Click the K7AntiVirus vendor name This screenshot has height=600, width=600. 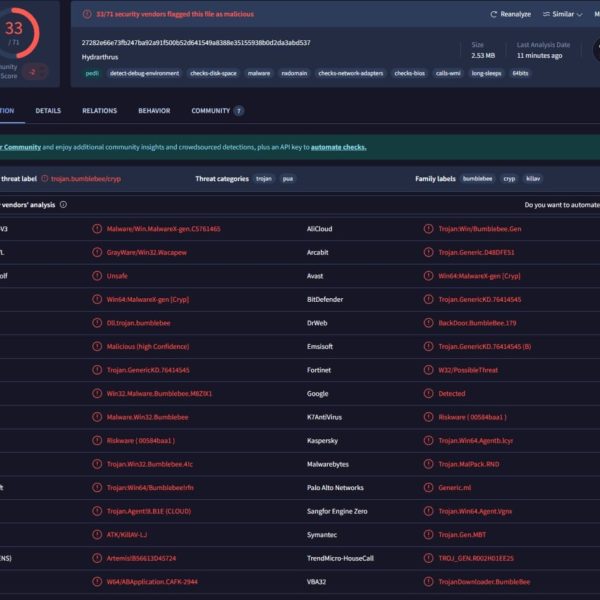click(x=324, y=417)
